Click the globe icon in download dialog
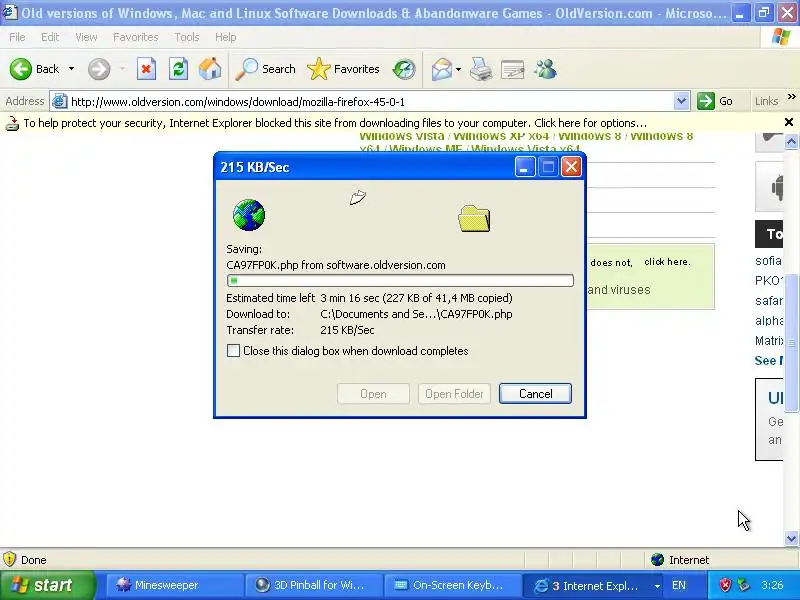The width and height of the screenshot is (800, 600). [249, 215]
